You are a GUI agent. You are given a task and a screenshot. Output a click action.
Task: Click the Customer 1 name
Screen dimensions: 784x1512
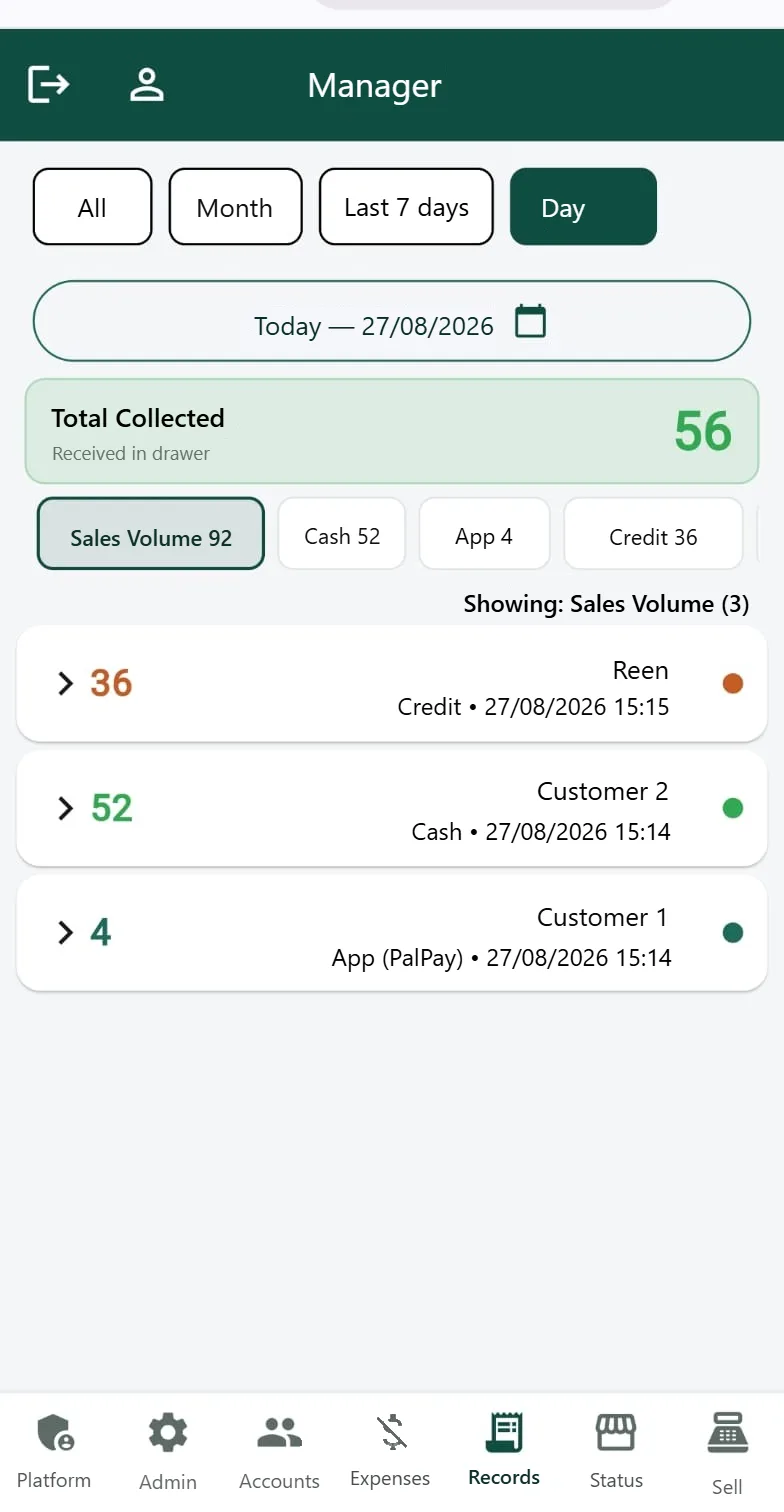pos(602,917)
